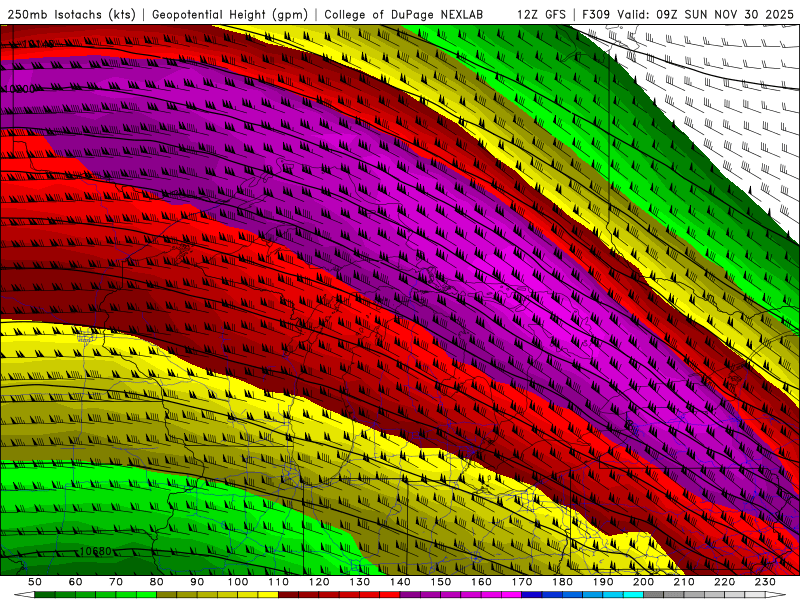Click the '12Z GFS' model run label

click(x=541, y=15)
